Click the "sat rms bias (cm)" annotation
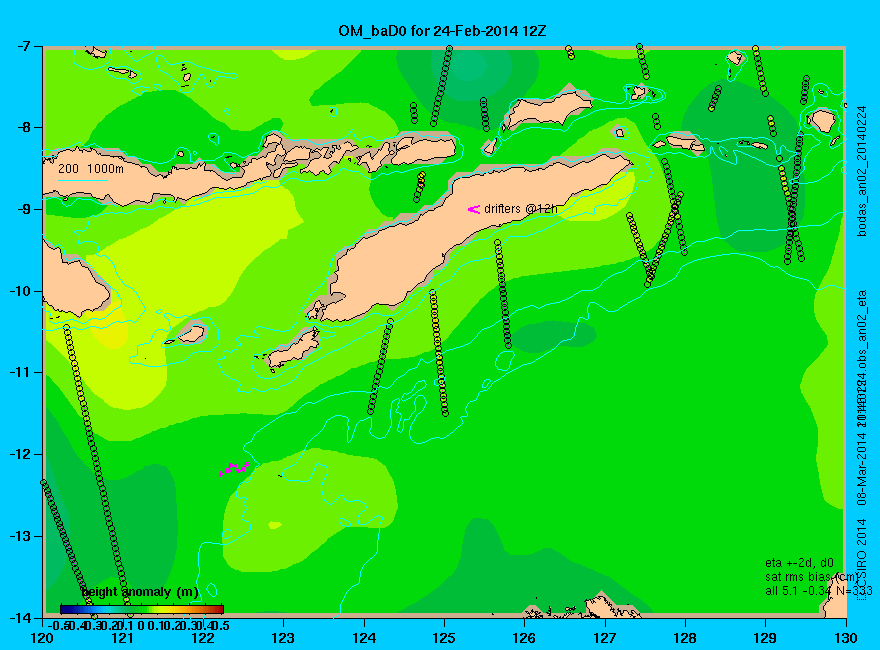 click(811, 577)
